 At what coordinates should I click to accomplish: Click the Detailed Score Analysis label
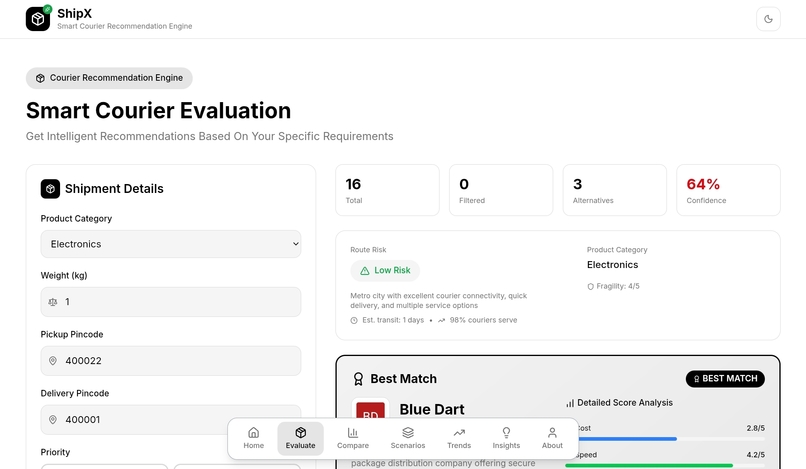click(625, 403)
